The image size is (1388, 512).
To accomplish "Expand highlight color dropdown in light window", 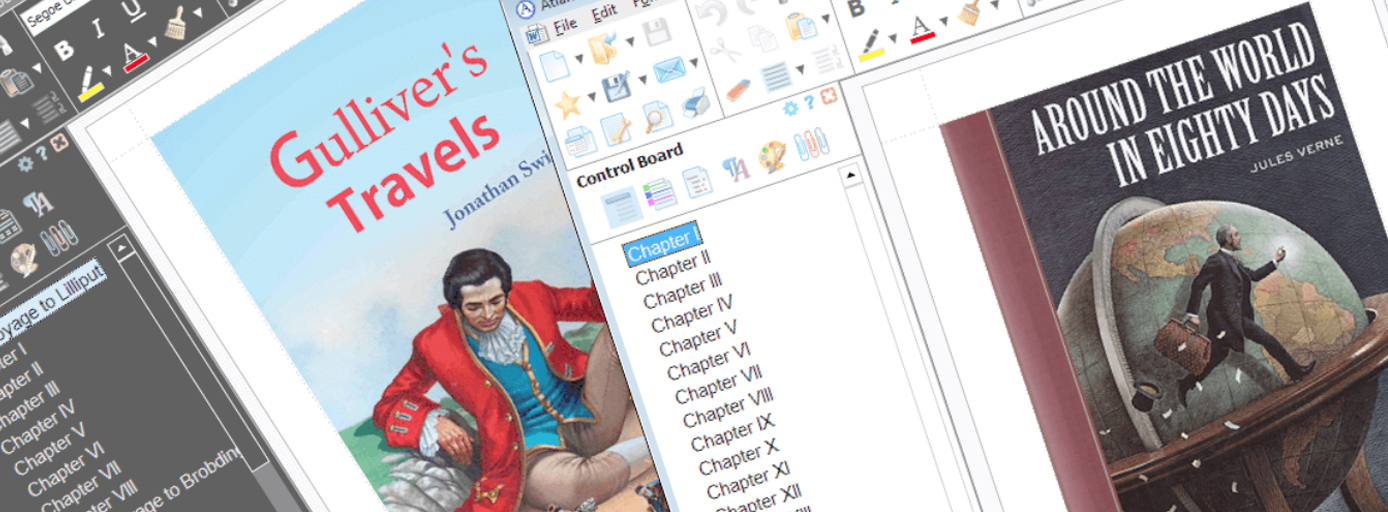I will 893,38.
